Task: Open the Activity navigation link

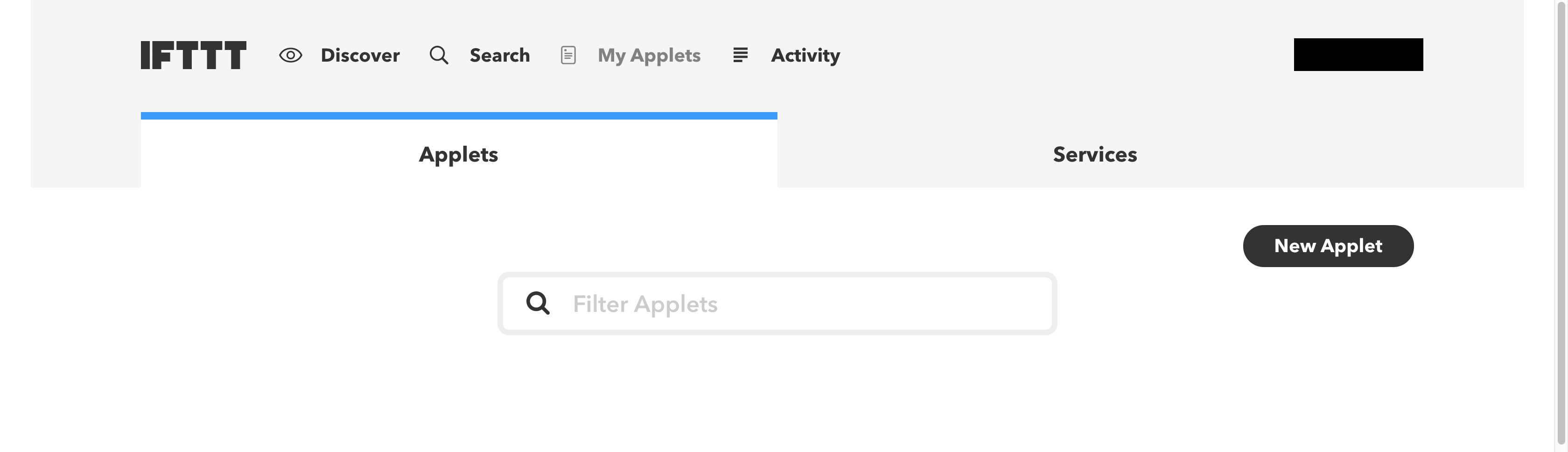Action: point(805,56)
